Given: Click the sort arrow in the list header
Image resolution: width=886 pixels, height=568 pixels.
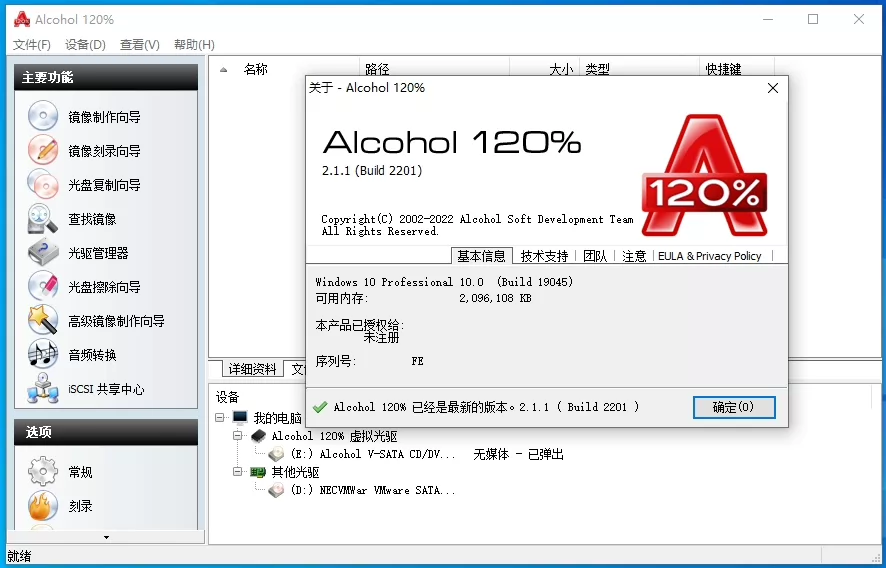Looking at the screenshot, I should coord(224,70).
